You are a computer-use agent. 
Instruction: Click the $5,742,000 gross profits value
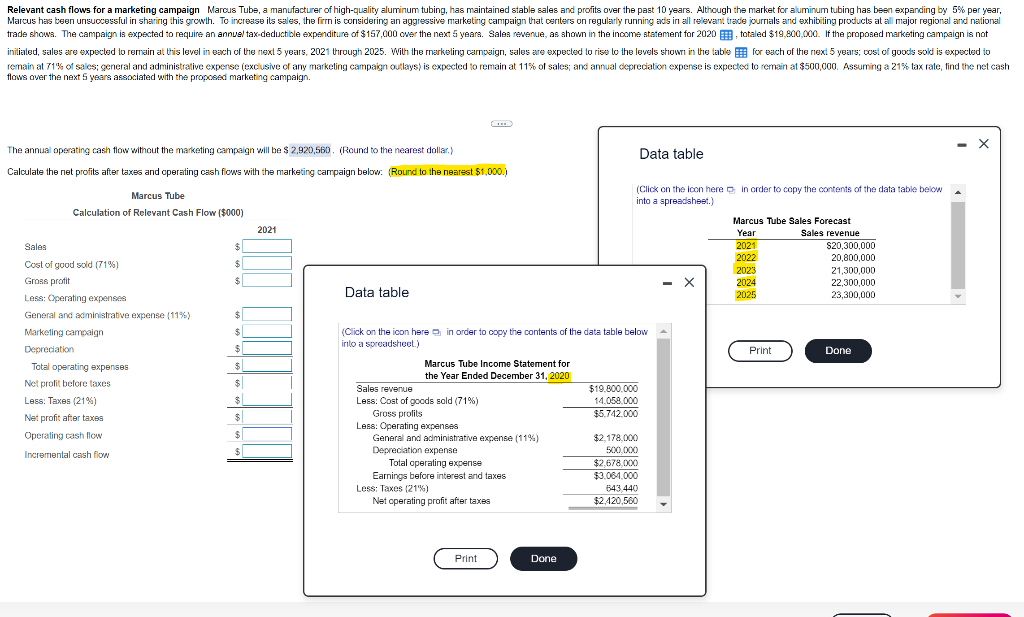click(x=616, y=414)
